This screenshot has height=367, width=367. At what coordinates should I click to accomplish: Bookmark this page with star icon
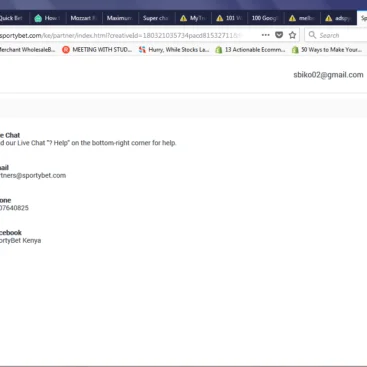pyautogui.click(x=292, y=35)
